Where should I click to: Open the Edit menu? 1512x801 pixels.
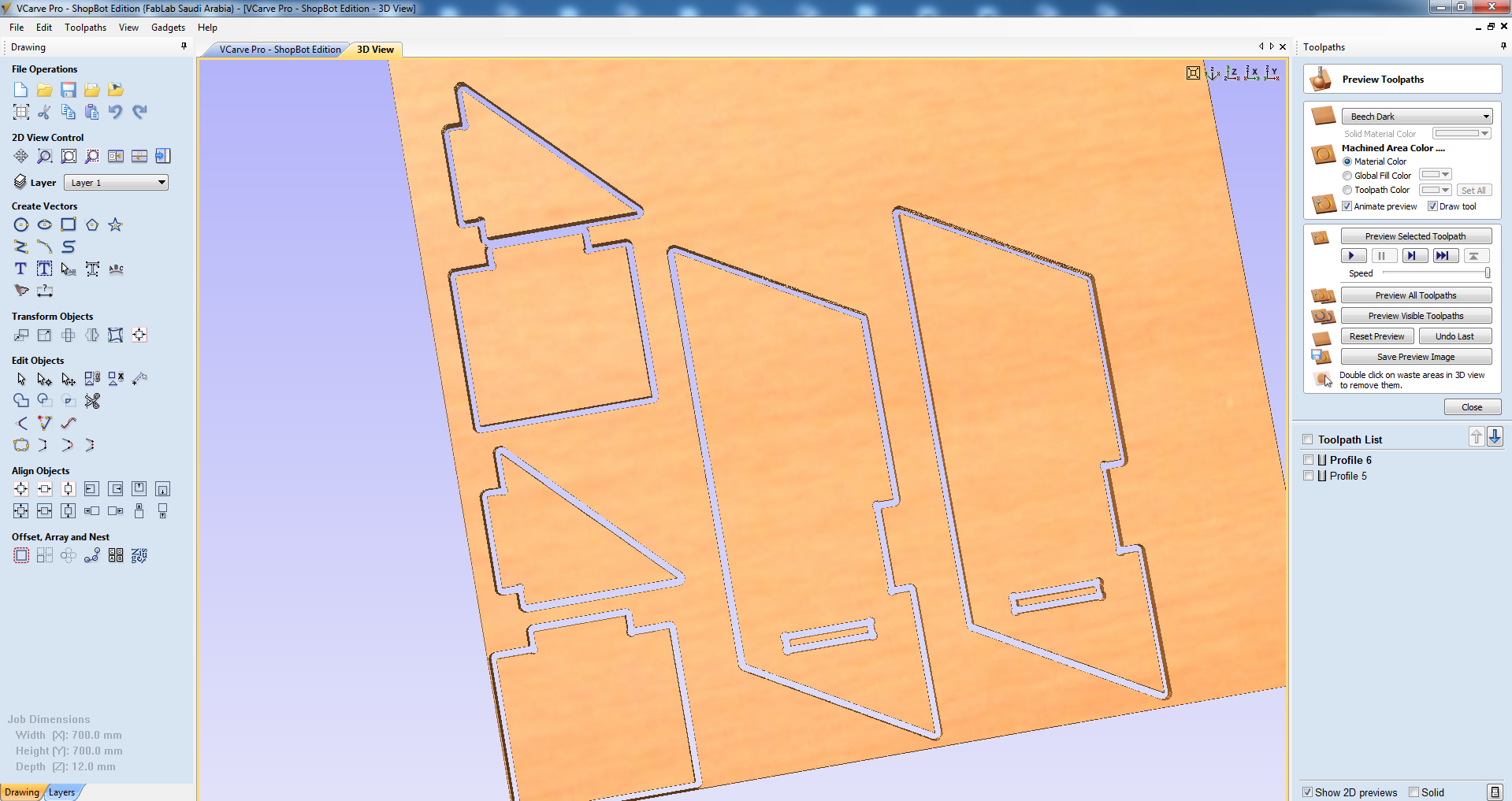tap(44, 28)
